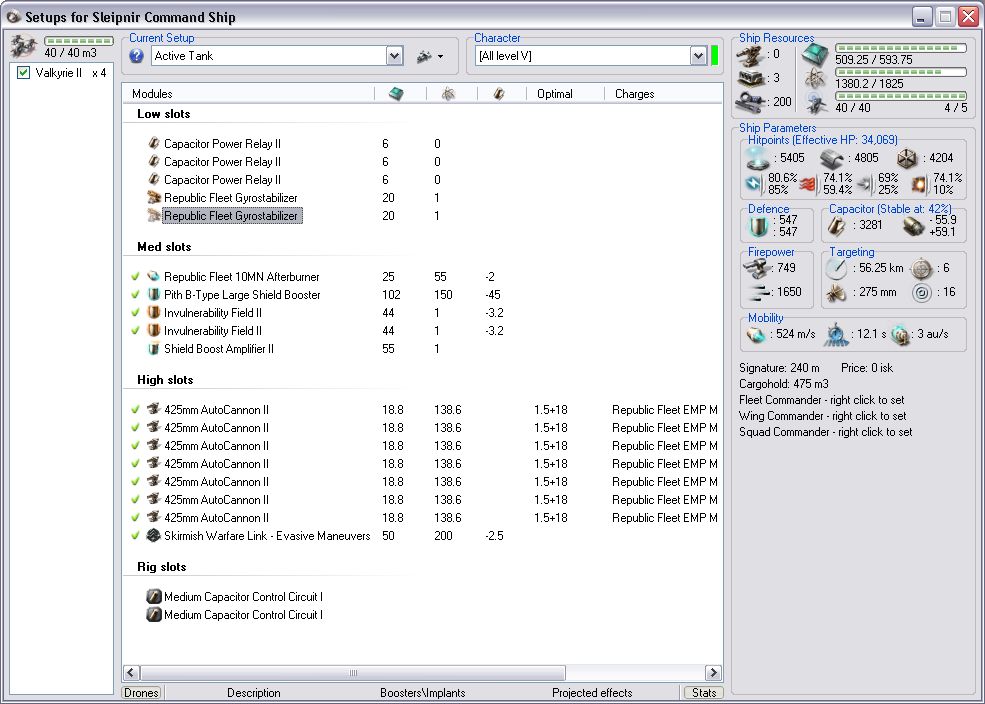Image resolution: width=985 pixels, height=704 pixels.
Task: Toggle active state of first Invulnerability Field II
Action: click(135, 313)
